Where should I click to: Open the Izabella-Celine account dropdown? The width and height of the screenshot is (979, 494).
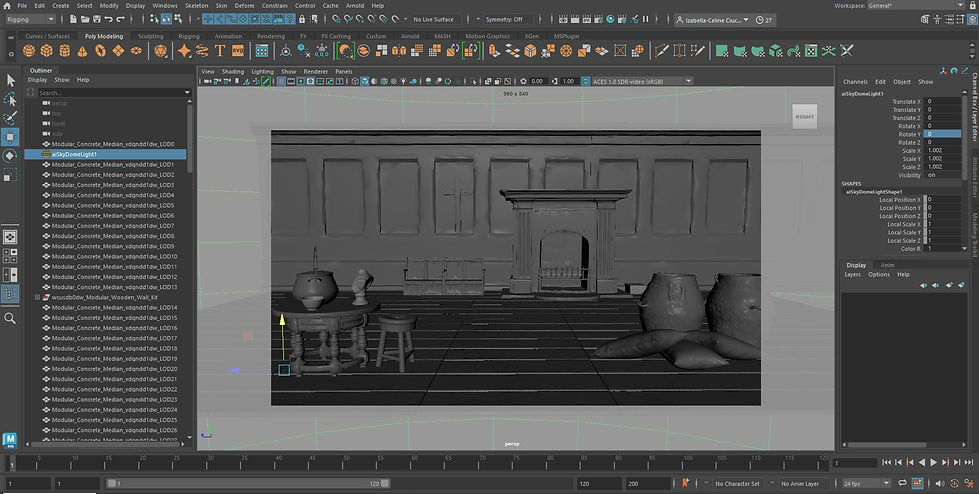click(x=713, y=20)
